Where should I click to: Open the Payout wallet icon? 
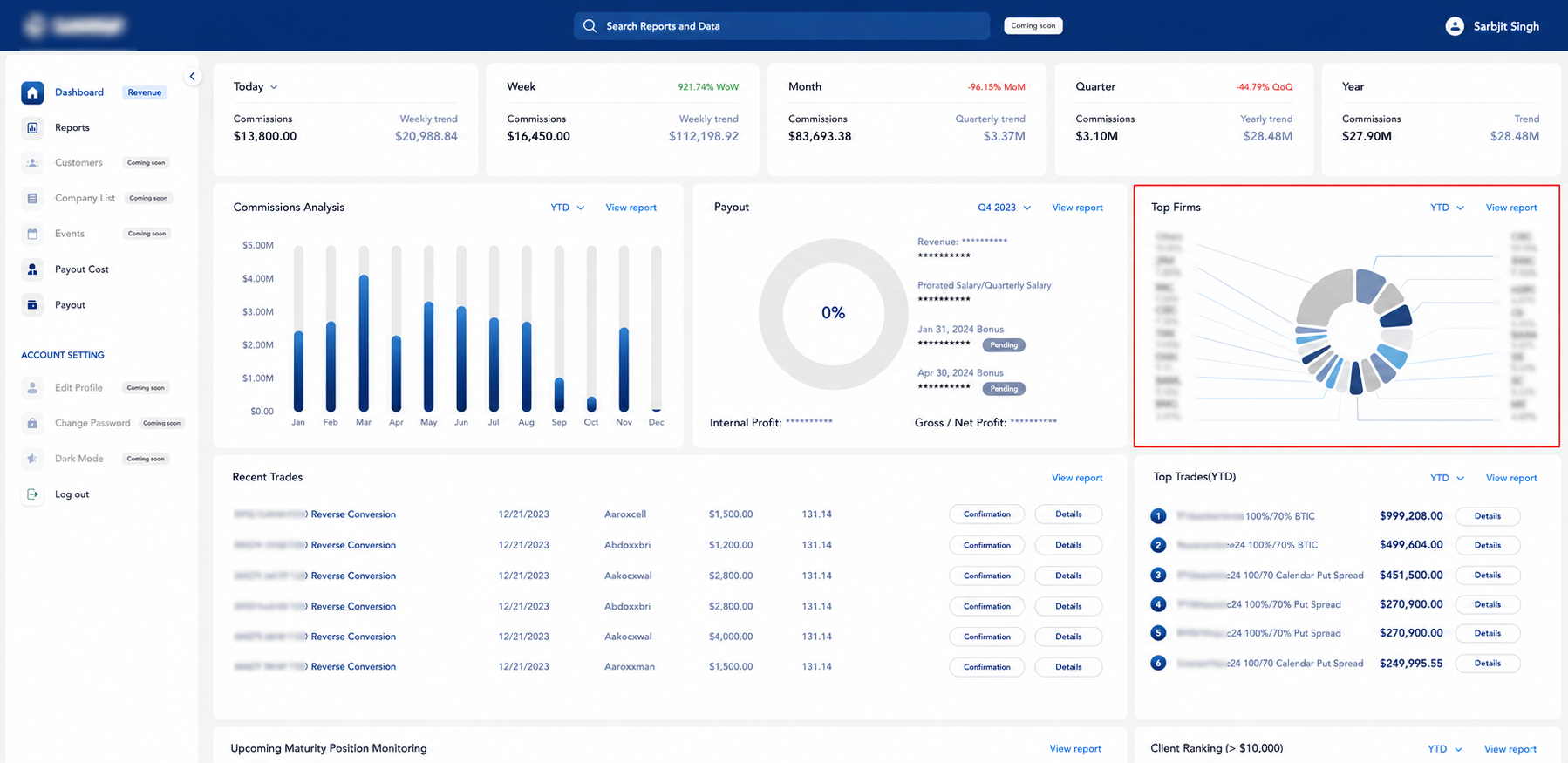(32, 305)
